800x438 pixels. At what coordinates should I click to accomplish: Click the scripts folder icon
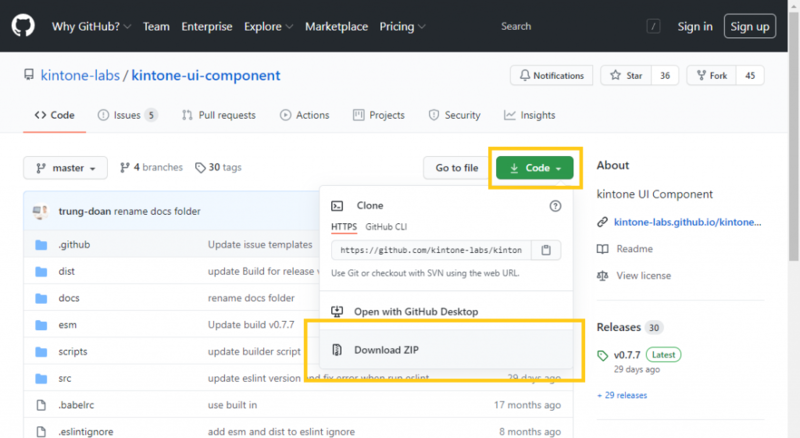point(41,352)
